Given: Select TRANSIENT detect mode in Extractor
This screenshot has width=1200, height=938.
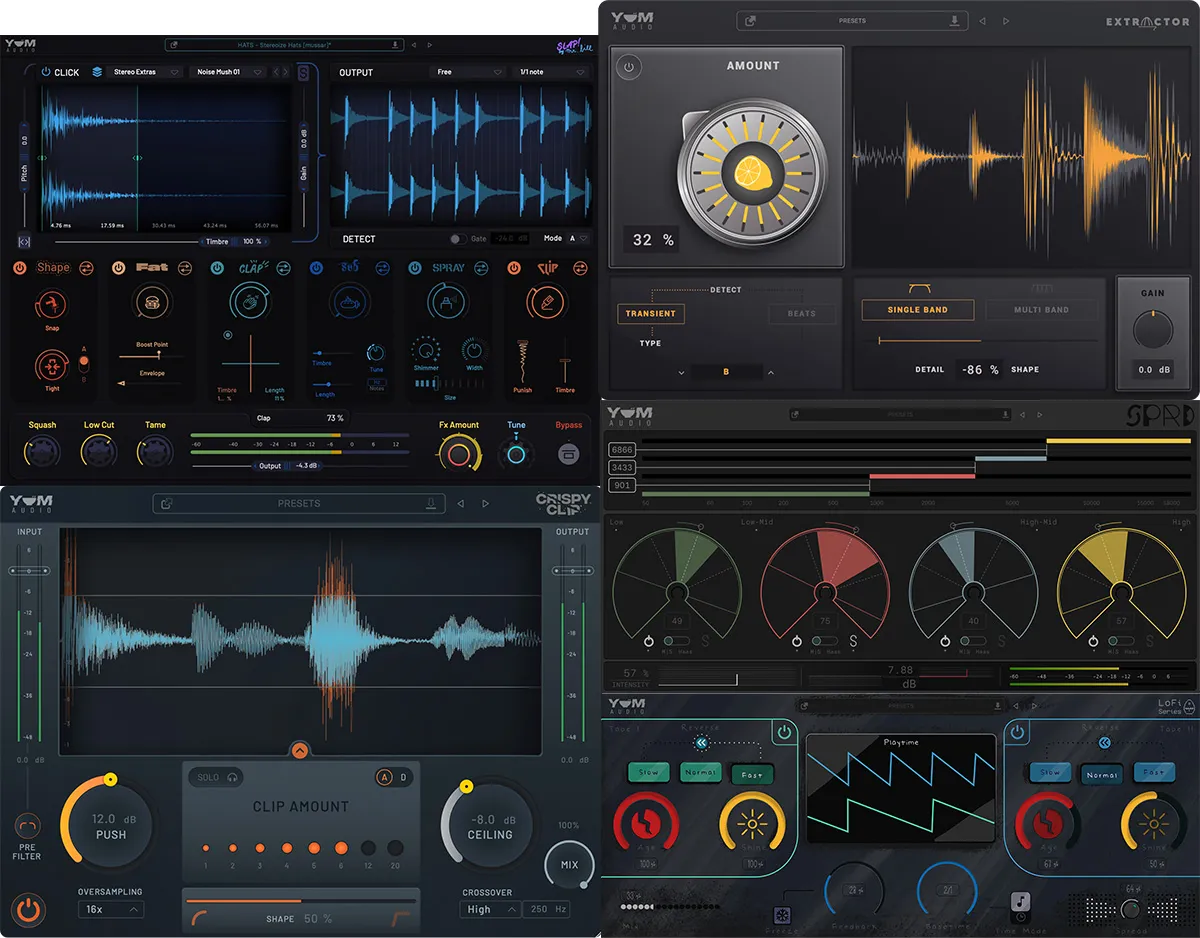Looking at the screenshot, I should pyautogui.click(x=651, y=313).
